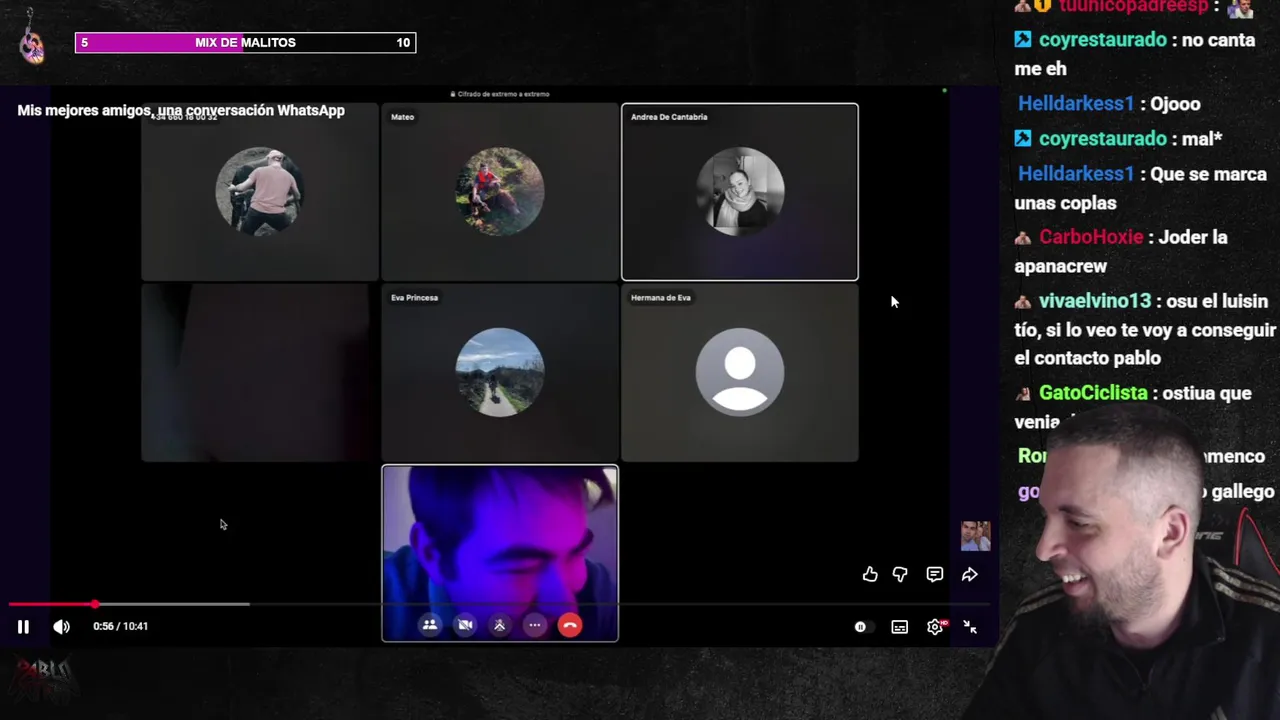Image resolution: width=1280 pixels, height=720 pixels.
Task: Select Mateo's call tile
Action: click(500, 192)
